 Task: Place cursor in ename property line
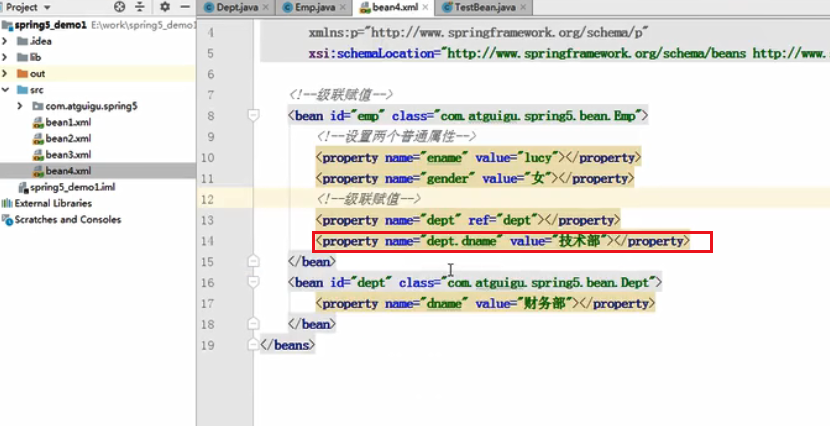tap(479, 158)
